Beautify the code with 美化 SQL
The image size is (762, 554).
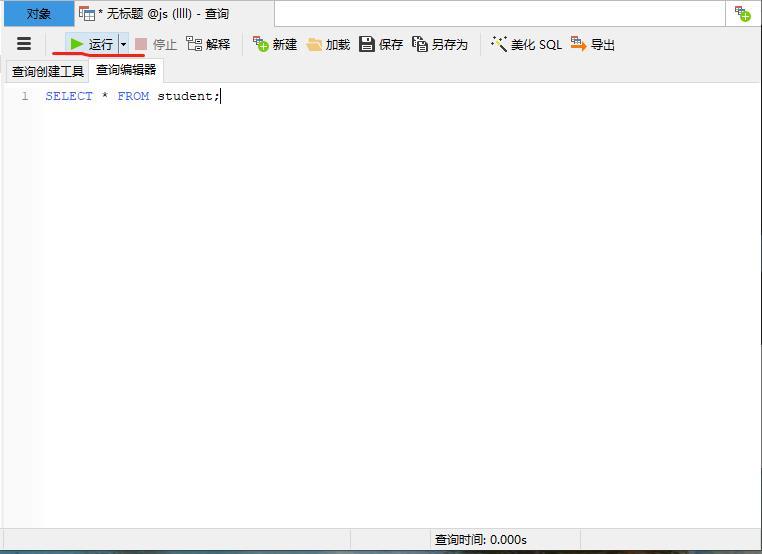click(526, 44)
